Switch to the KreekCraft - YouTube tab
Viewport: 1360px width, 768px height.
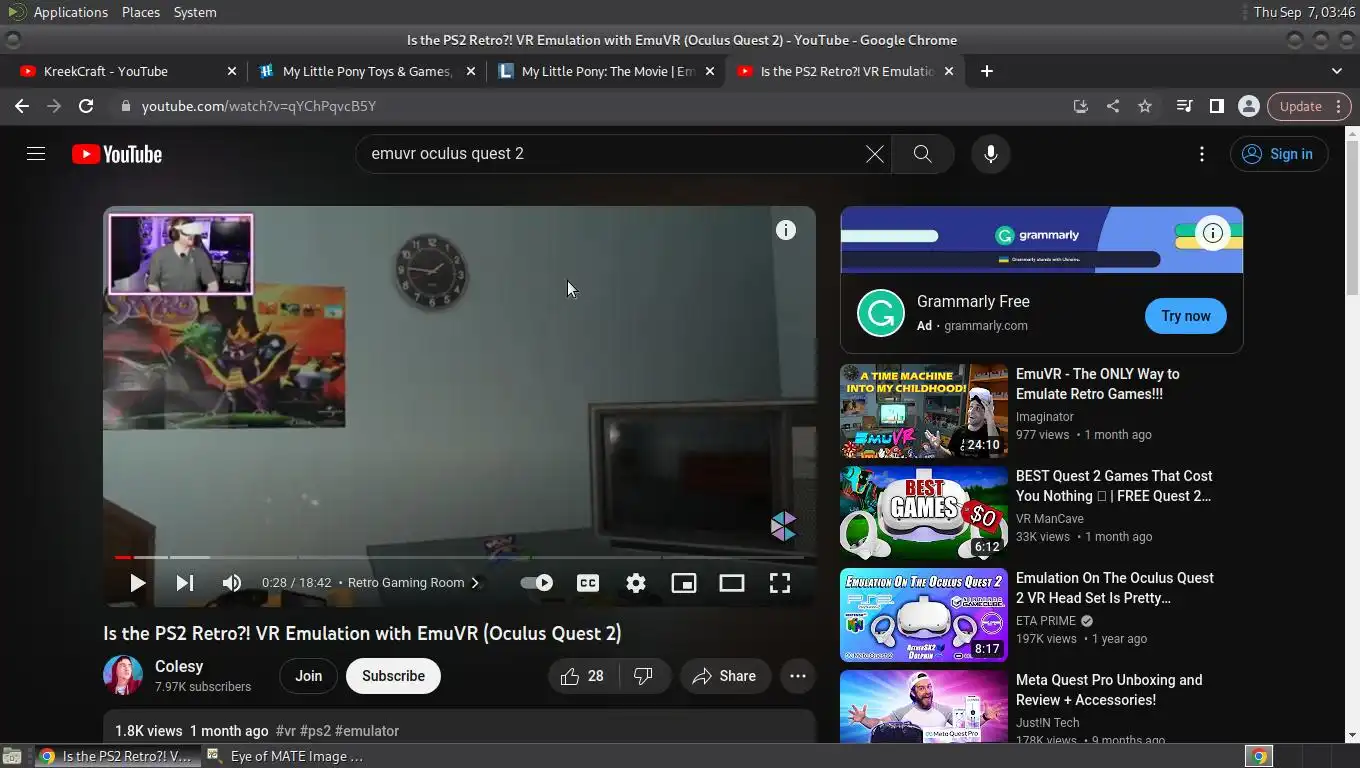[x=127, y=71]
